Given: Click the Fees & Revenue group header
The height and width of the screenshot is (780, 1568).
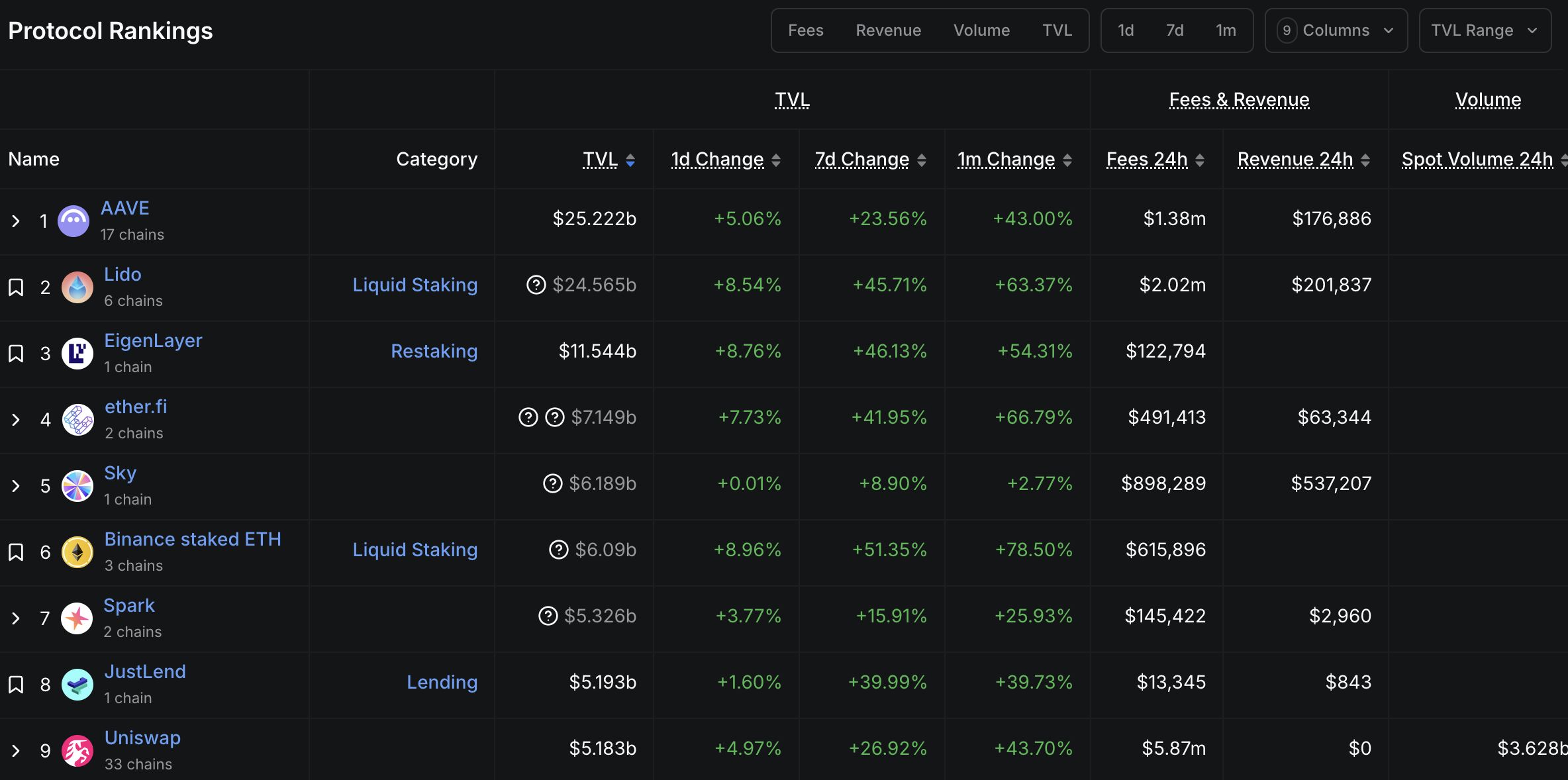Looking at the screenshot, I should point(1239,100).
